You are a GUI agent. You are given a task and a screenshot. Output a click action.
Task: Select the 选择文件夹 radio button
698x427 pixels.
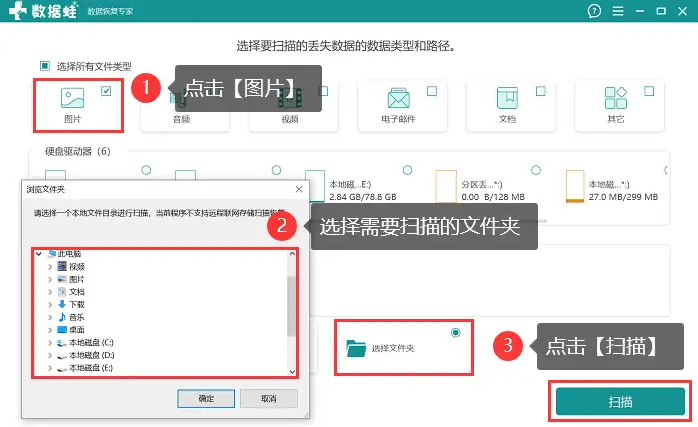(455, 332)
